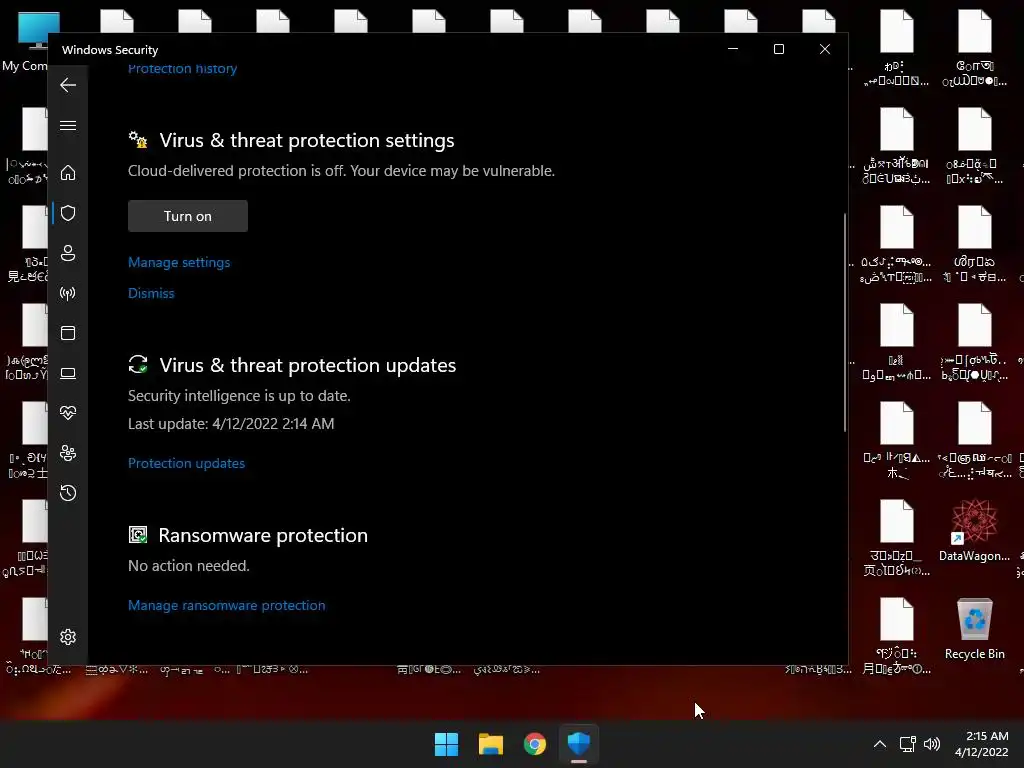Open the Home section in sidebar
This screenshot has width=1024, height=768.
click(x=68, y=172)
